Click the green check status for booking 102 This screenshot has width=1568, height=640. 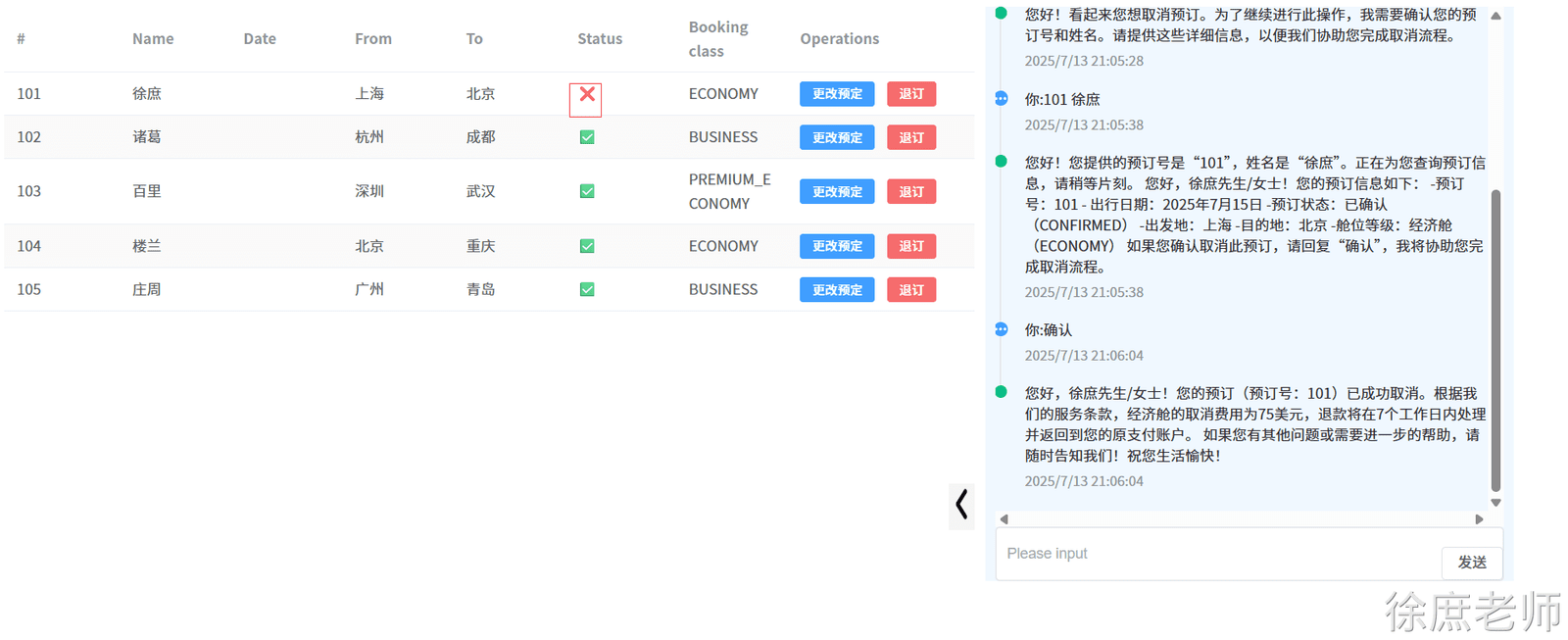pos(587,137)
